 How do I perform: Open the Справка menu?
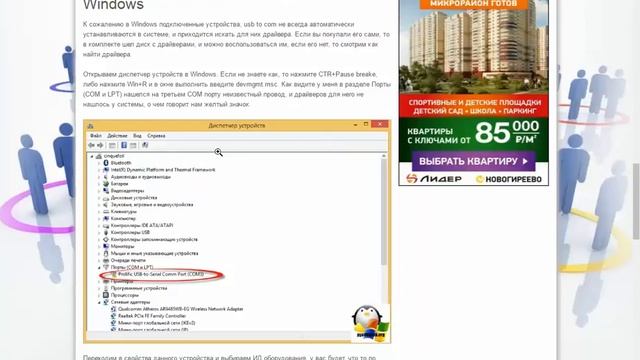pyautogui.click(x=156, y=136)
